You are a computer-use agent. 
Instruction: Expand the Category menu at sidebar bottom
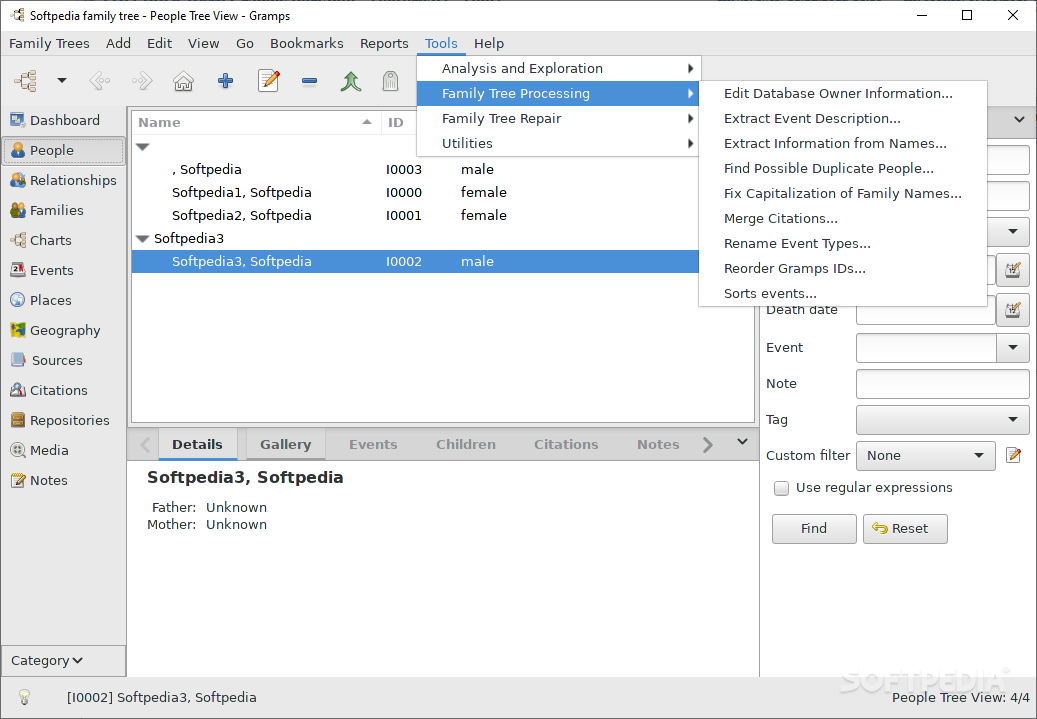(x=63, y=660)
